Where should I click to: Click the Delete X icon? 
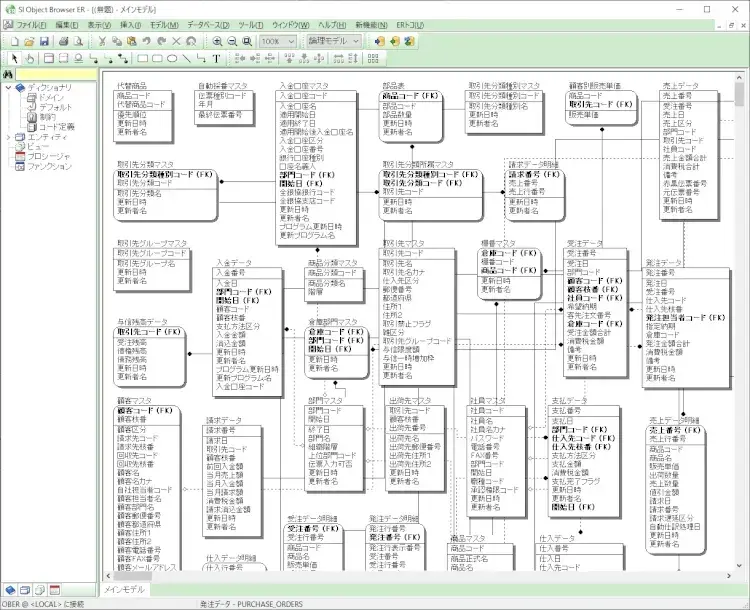pos(176,42)
